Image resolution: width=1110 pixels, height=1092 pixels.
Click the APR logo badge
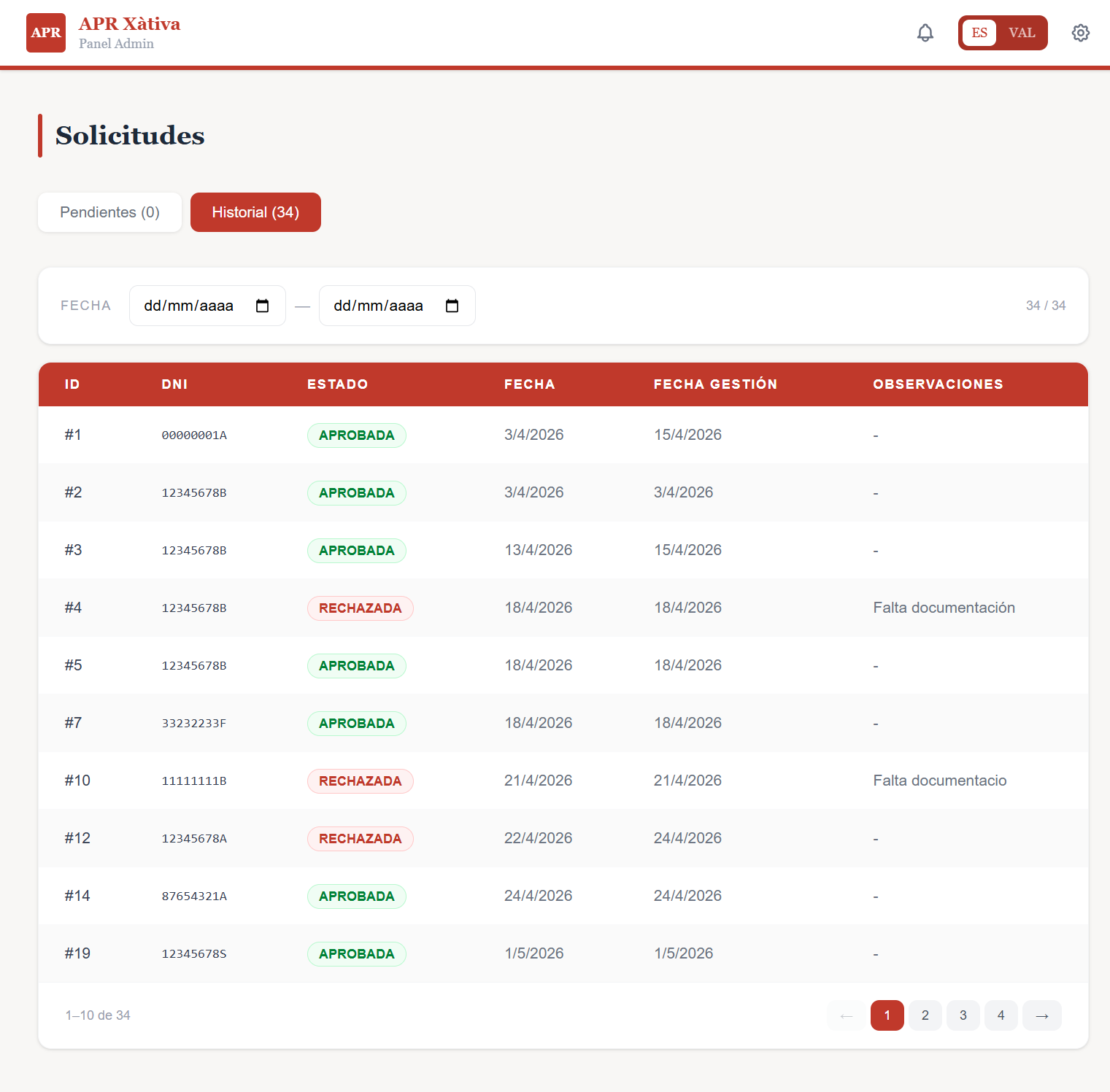point(46,33)
